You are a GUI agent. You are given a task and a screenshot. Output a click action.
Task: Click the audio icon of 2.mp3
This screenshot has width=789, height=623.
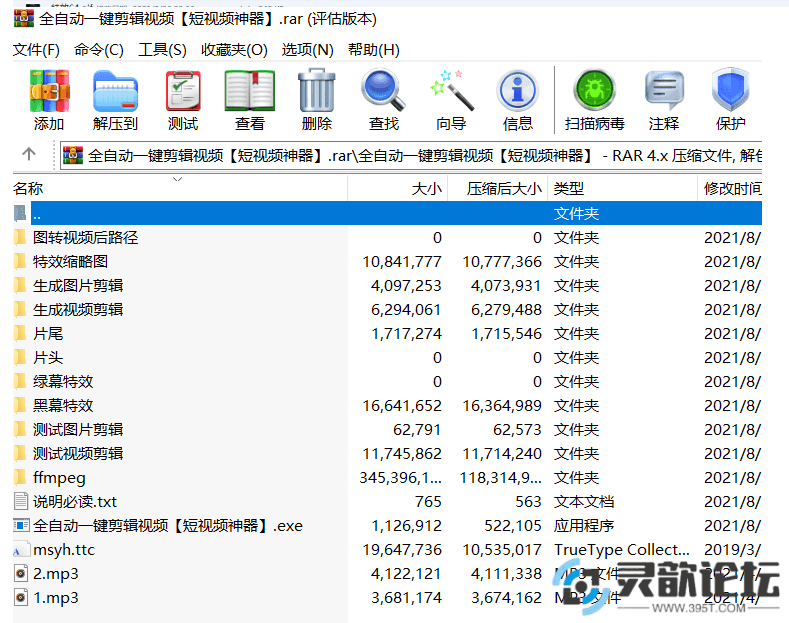(21, 573)
